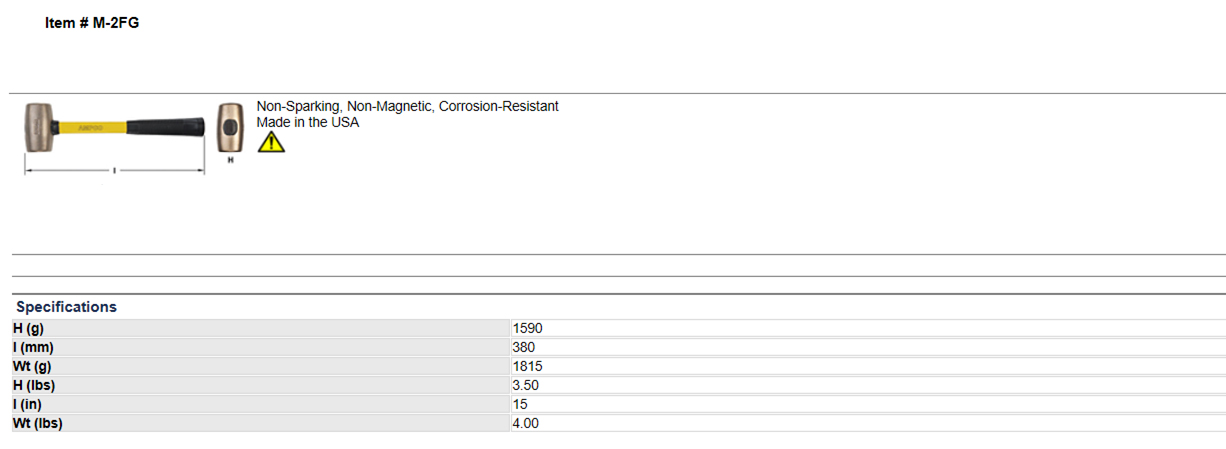Click the hammer head end-view image
This screenshot has width=1226, height=449.
tap(231, 126)
